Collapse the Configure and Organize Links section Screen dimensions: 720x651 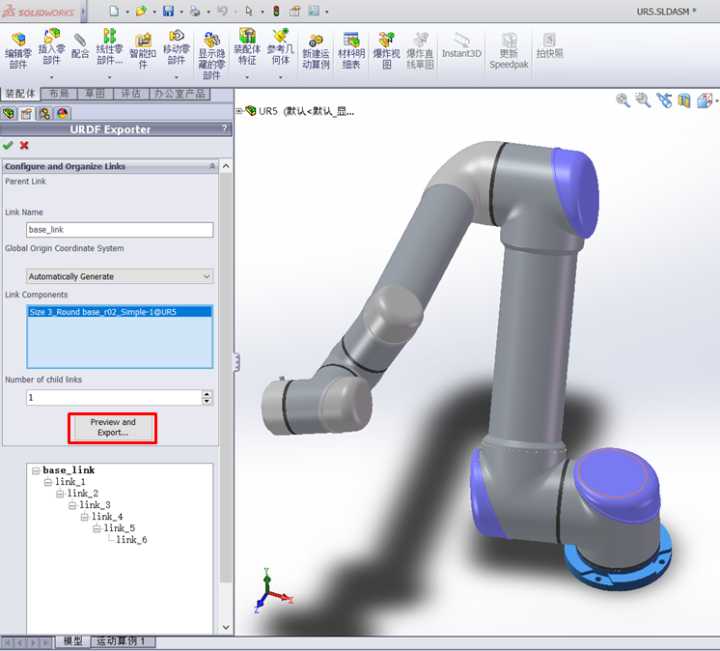tap(212, 166)
